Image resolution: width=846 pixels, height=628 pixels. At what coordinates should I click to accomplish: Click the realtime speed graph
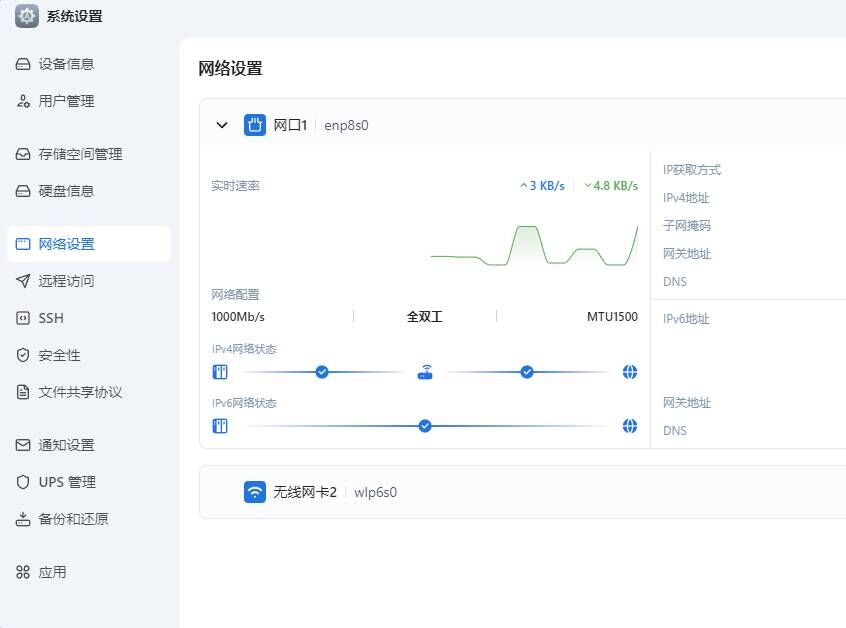point(534,246)
